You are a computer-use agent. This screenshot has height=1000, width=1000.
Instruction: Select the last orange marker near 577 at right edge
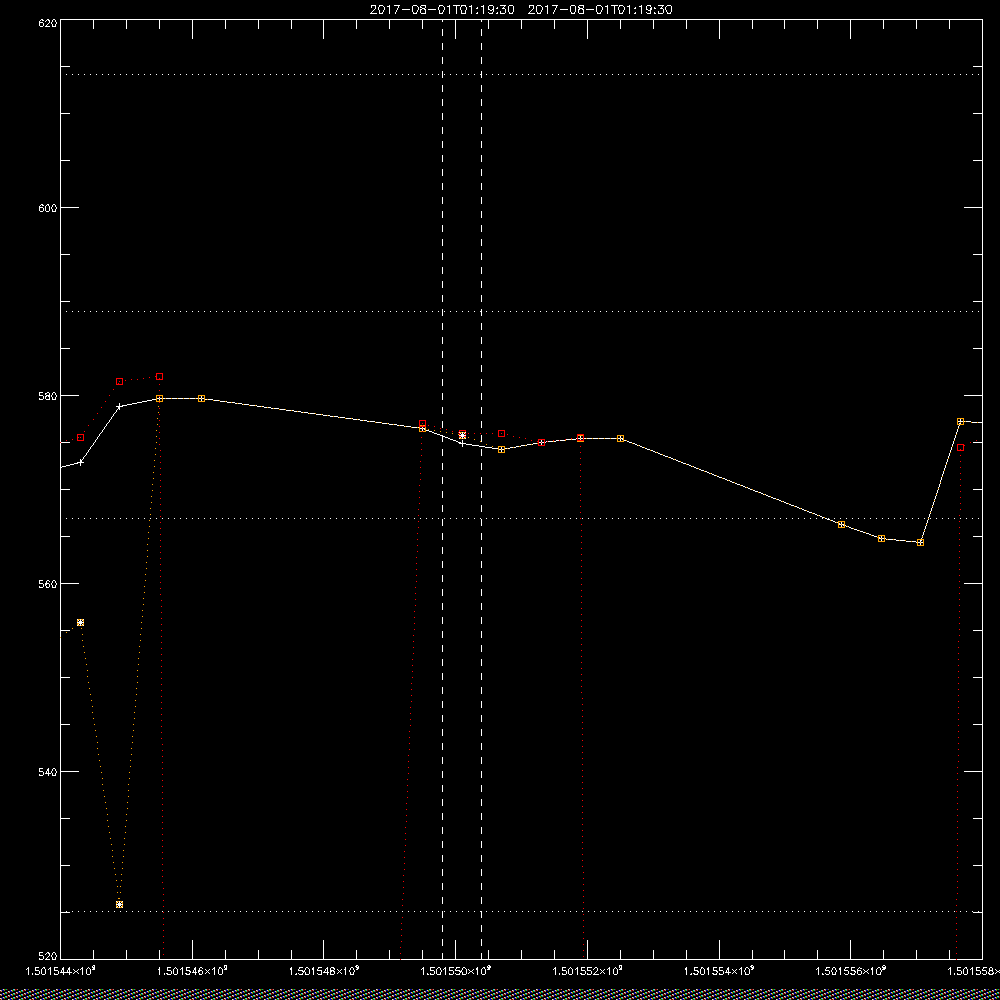click(960, 422)
